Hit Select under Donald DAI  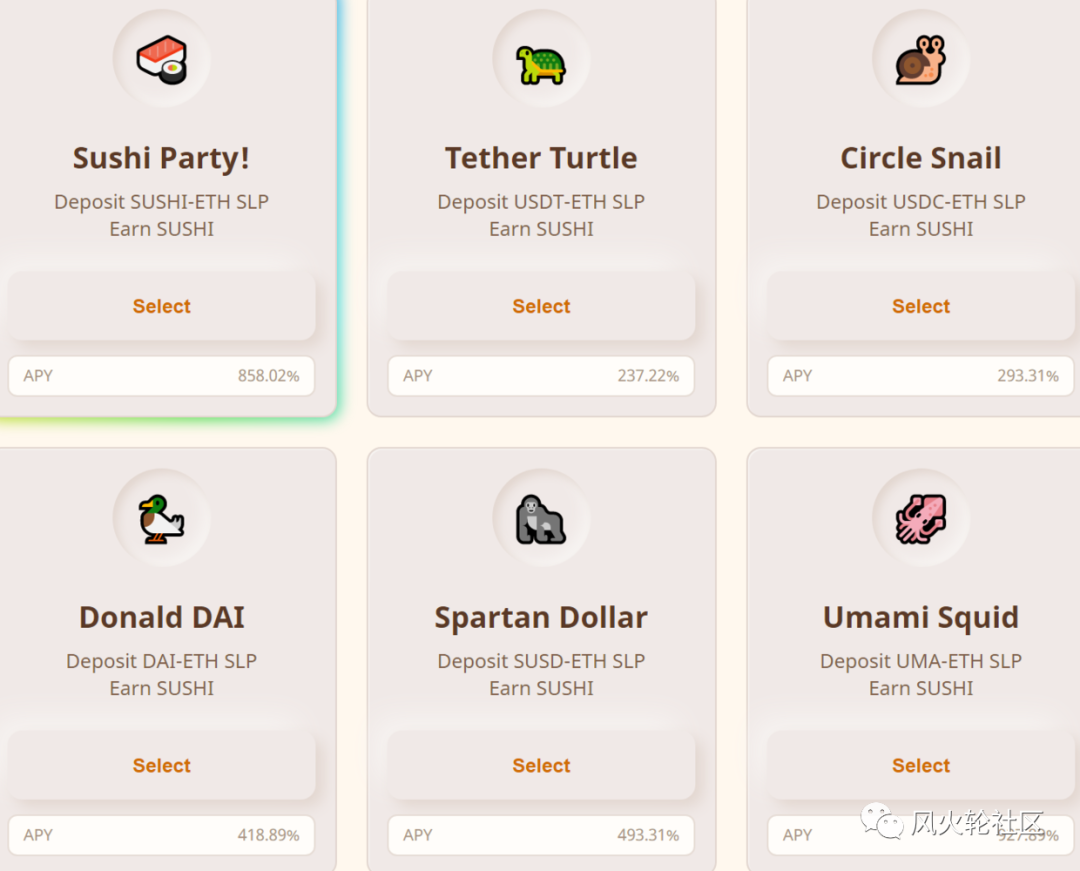coord(161,765)
